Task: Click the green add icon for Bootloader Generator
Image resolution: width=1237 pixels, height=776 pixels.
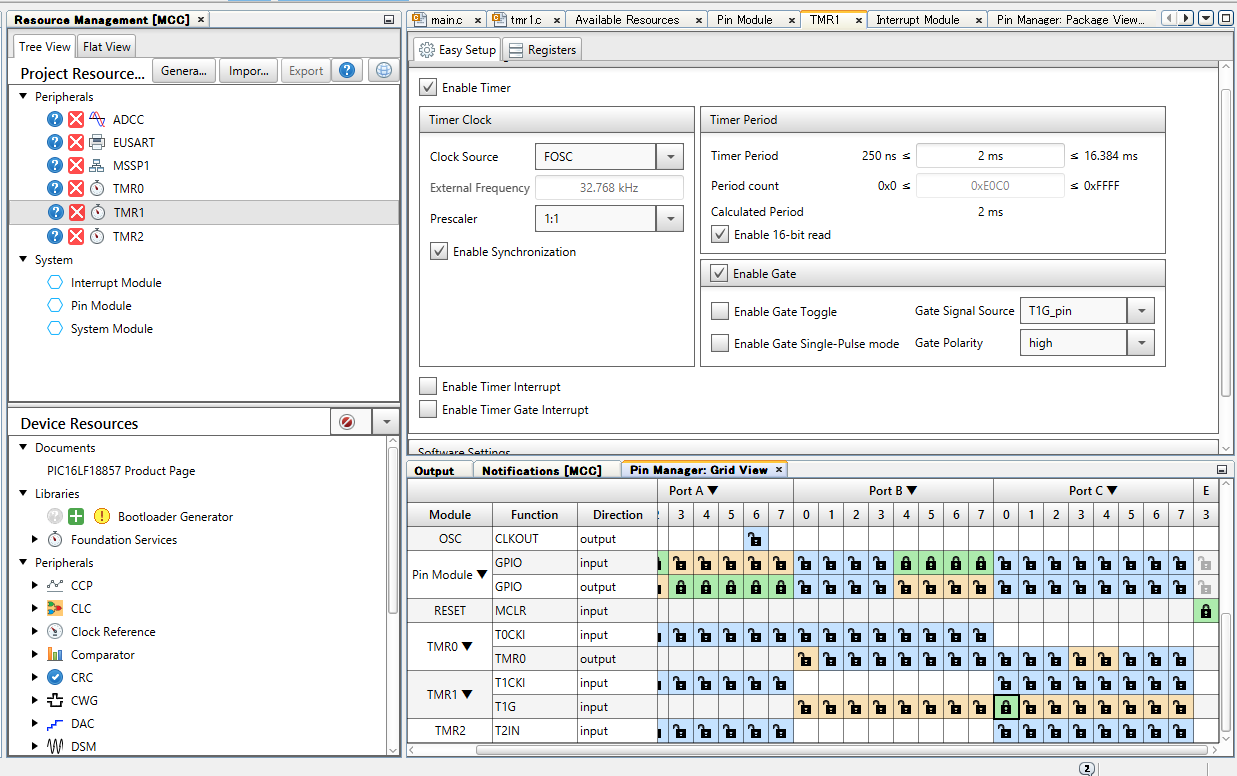Action: tap(76, 517)
